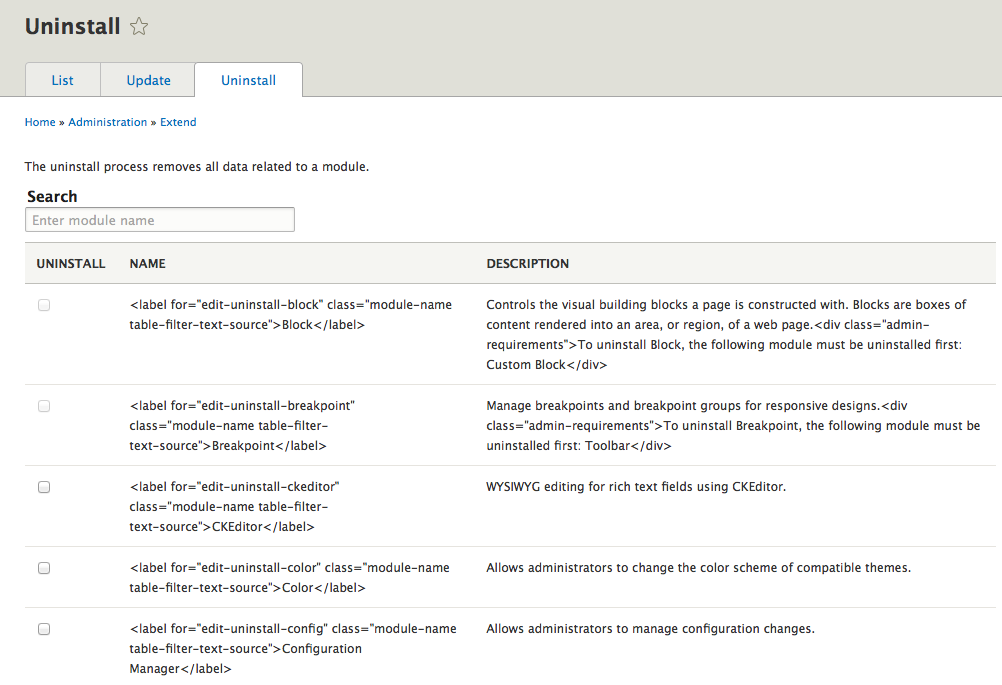Open the Administration breadcrumb link
Viewport: 1002px width, 685px height.
click(108, 122)
